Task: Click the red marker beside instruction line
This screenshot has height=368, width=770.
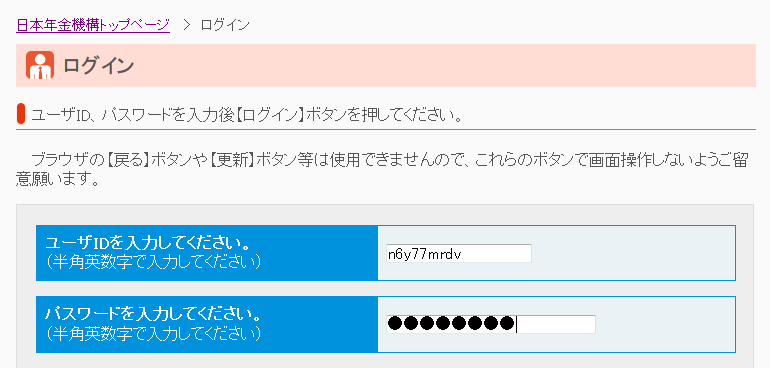Action: point(21,113)
